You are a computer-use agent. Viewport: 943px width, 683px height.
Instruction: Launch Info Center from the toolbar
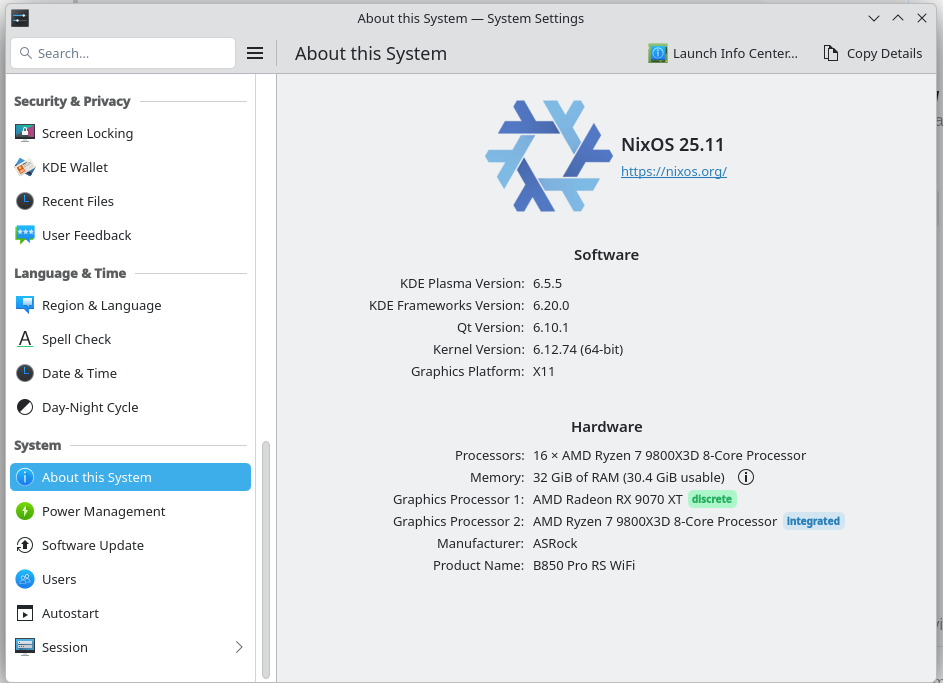pos(723,53)
